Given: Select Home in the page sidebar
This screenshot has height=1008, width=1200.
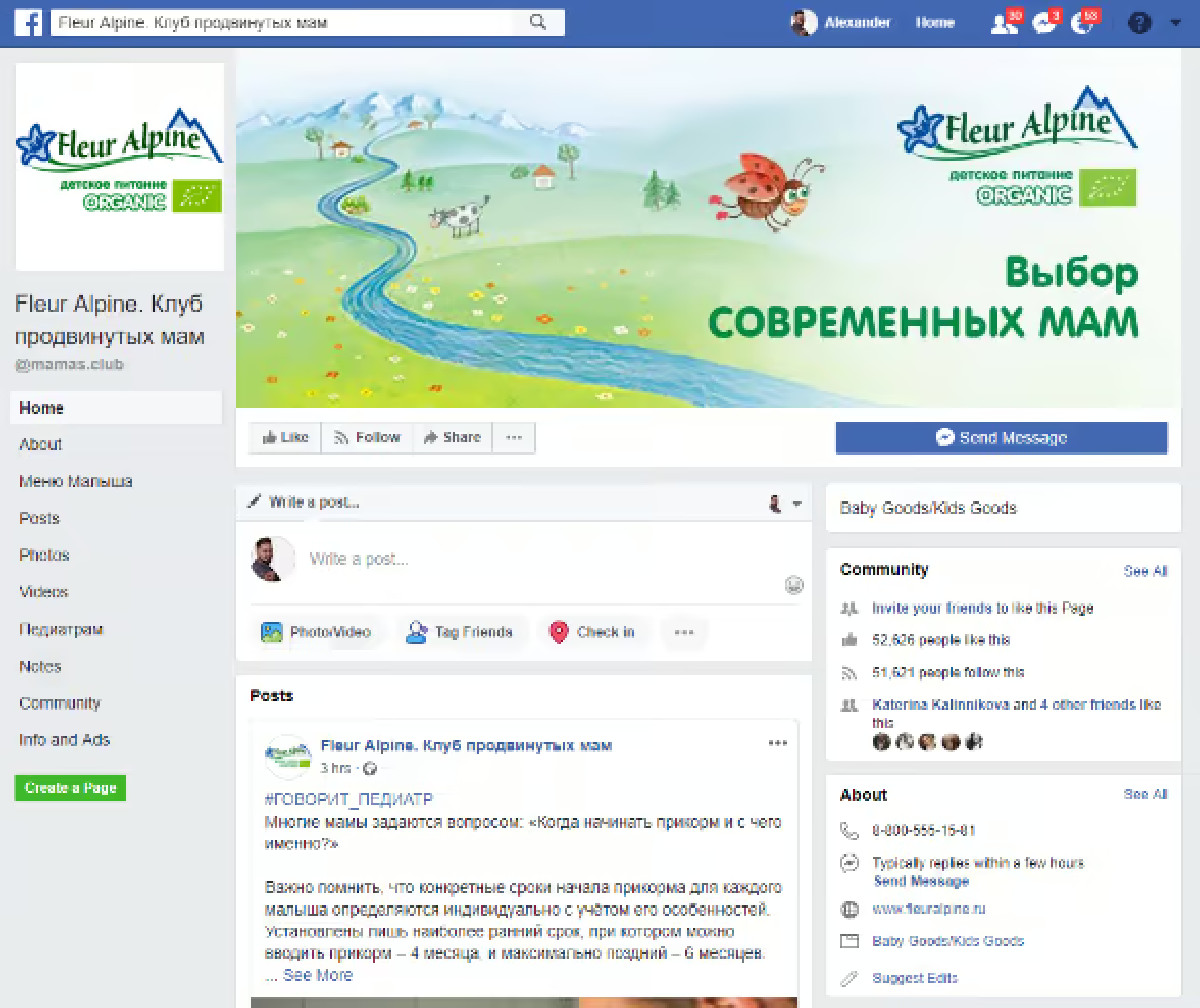Looking at the screenshot, I should (x=116, y=408).
